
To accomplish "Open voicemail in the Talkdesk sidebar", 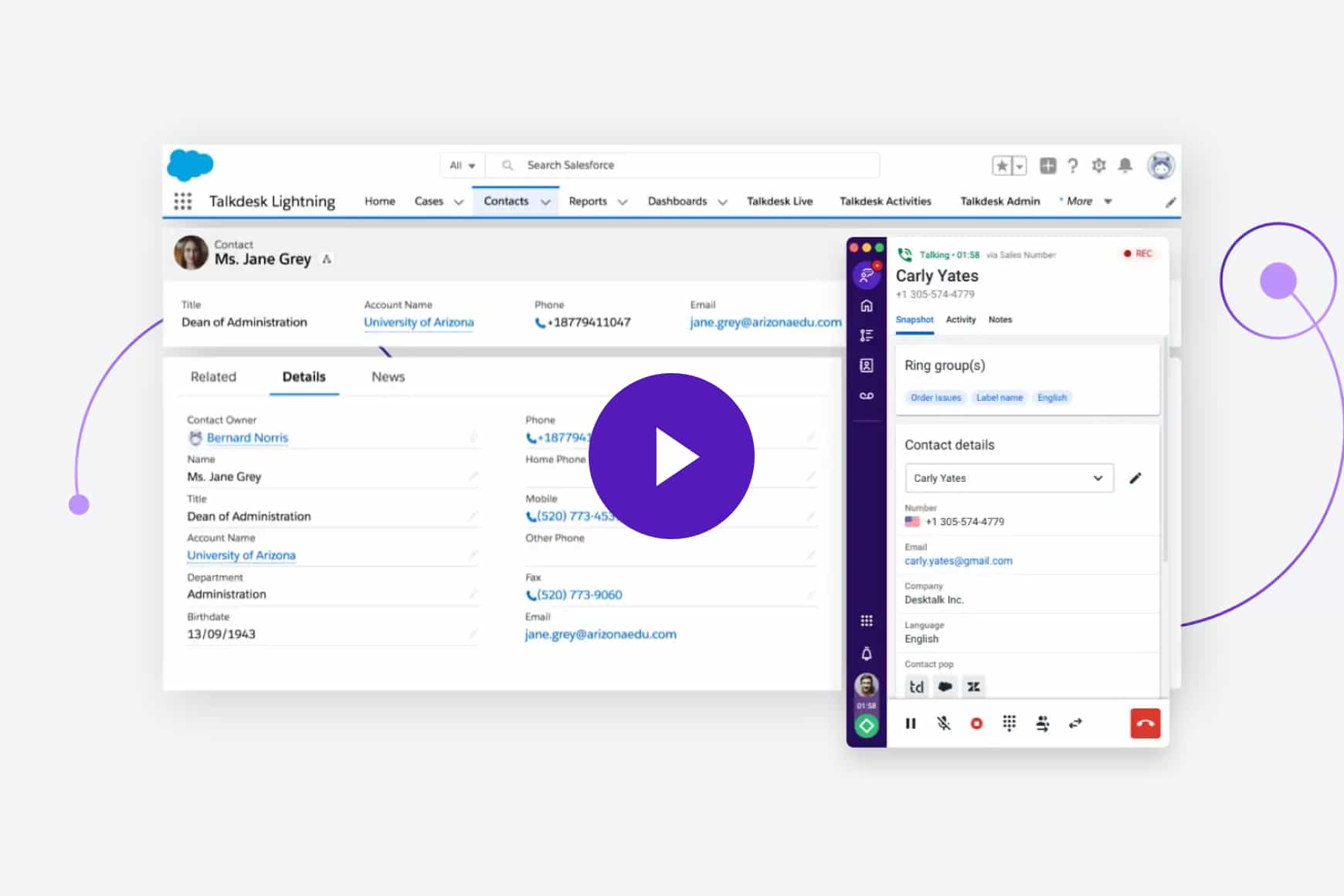I will point(867,396).
